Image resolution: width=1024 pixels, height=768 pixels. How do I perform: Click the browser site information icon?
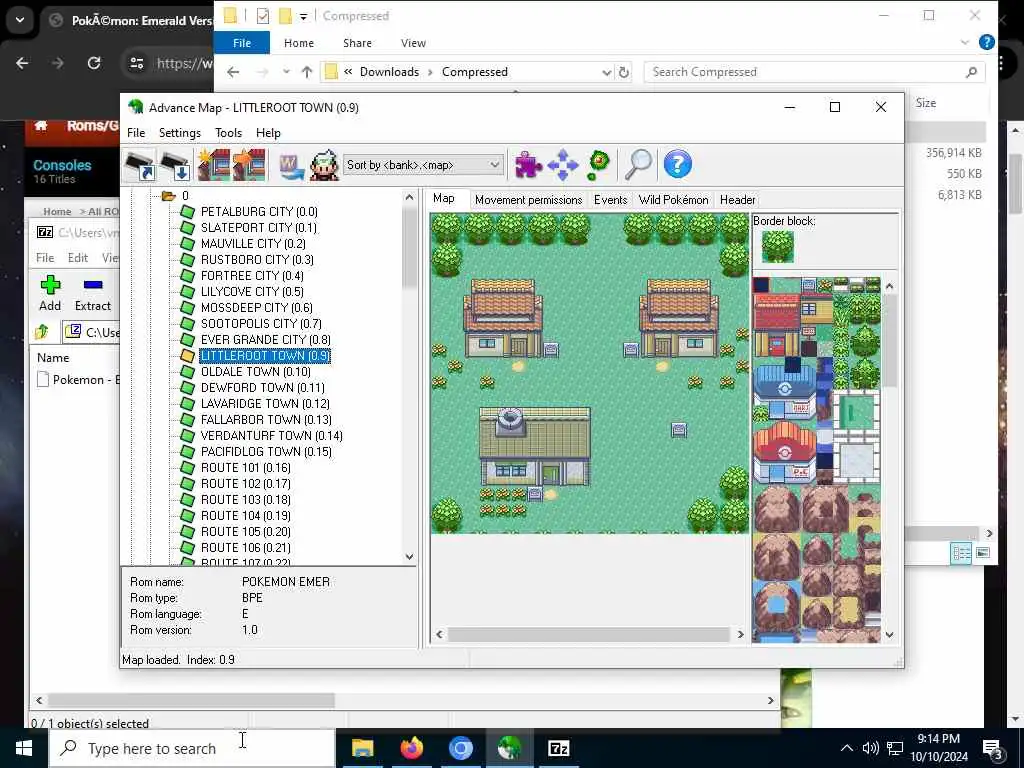point(136,63)
